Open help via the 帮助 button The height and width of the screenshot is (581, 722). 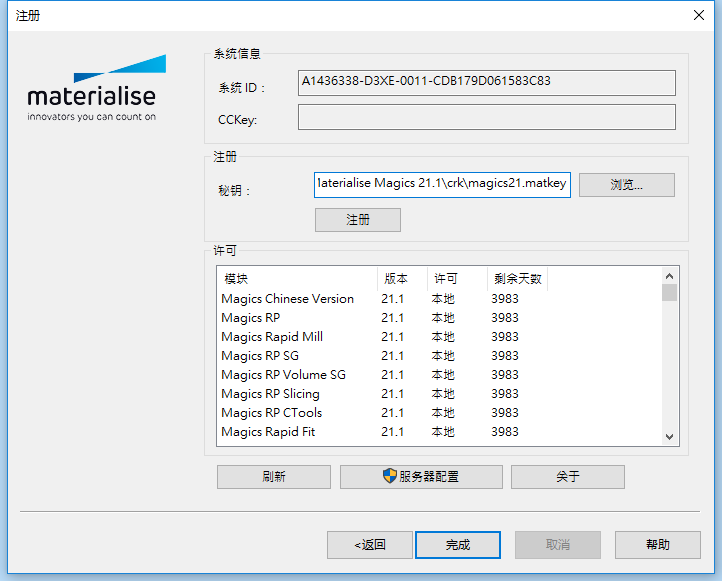pos(657,545)
